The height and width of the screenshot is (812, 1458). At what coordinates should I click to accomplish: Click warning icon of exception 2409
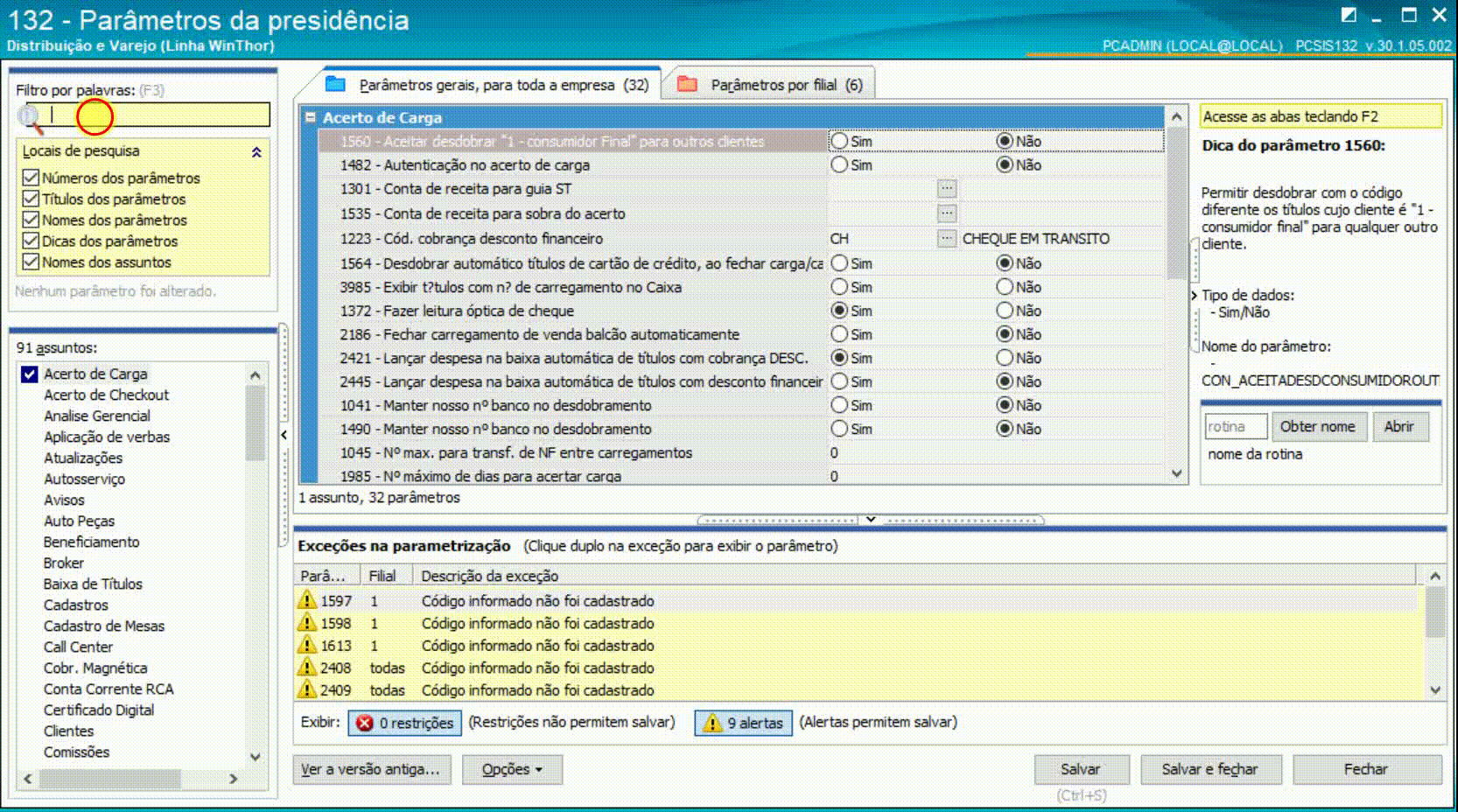[x=306, y=689]
